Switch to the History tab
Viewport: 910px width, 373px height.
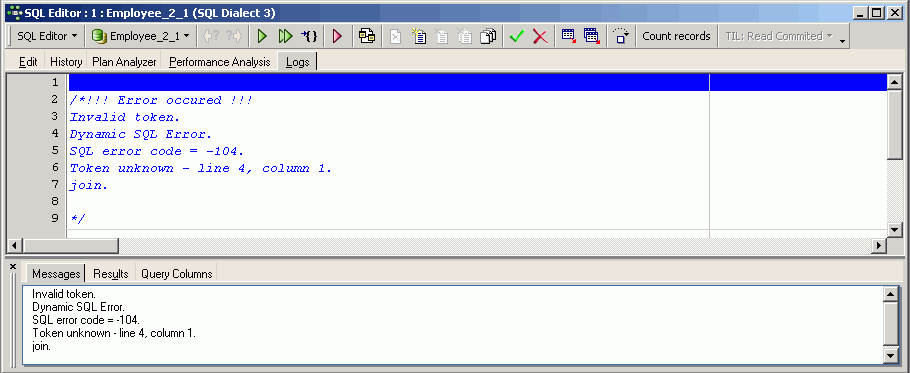coord(66,61)
